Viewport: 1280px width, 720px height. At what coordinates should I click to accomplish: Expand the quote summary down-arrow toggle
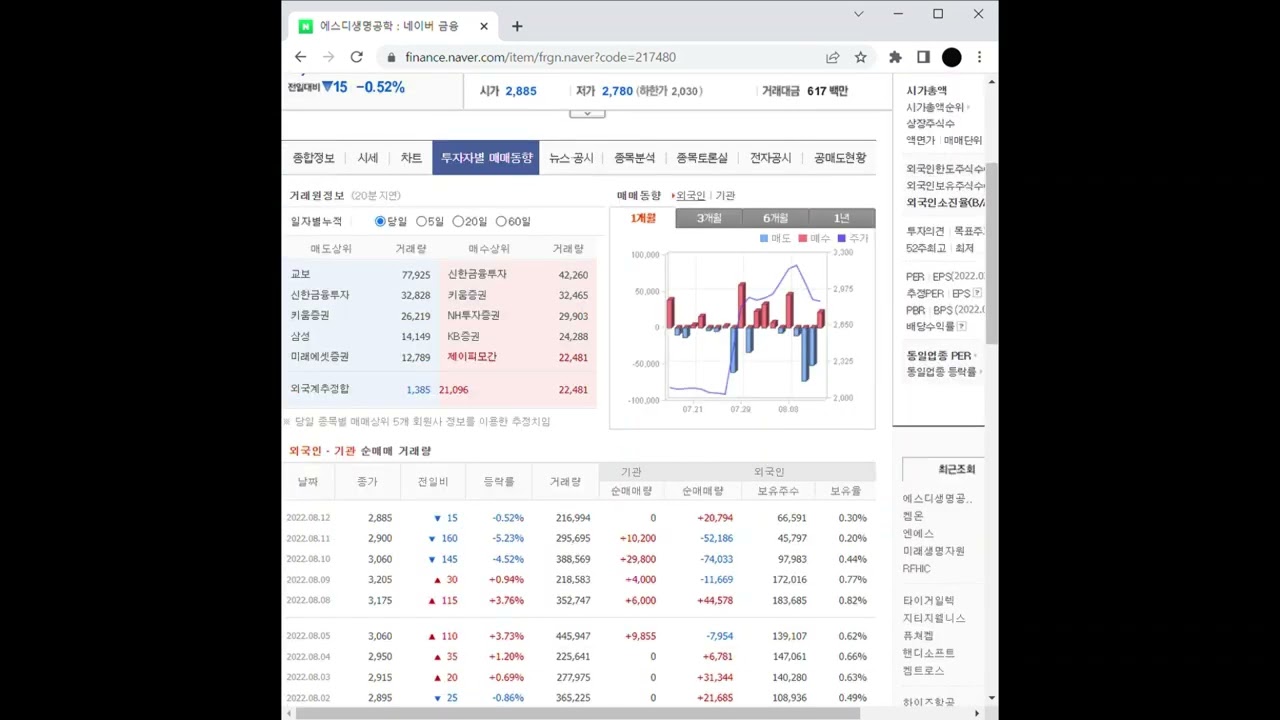click(587, 113)
